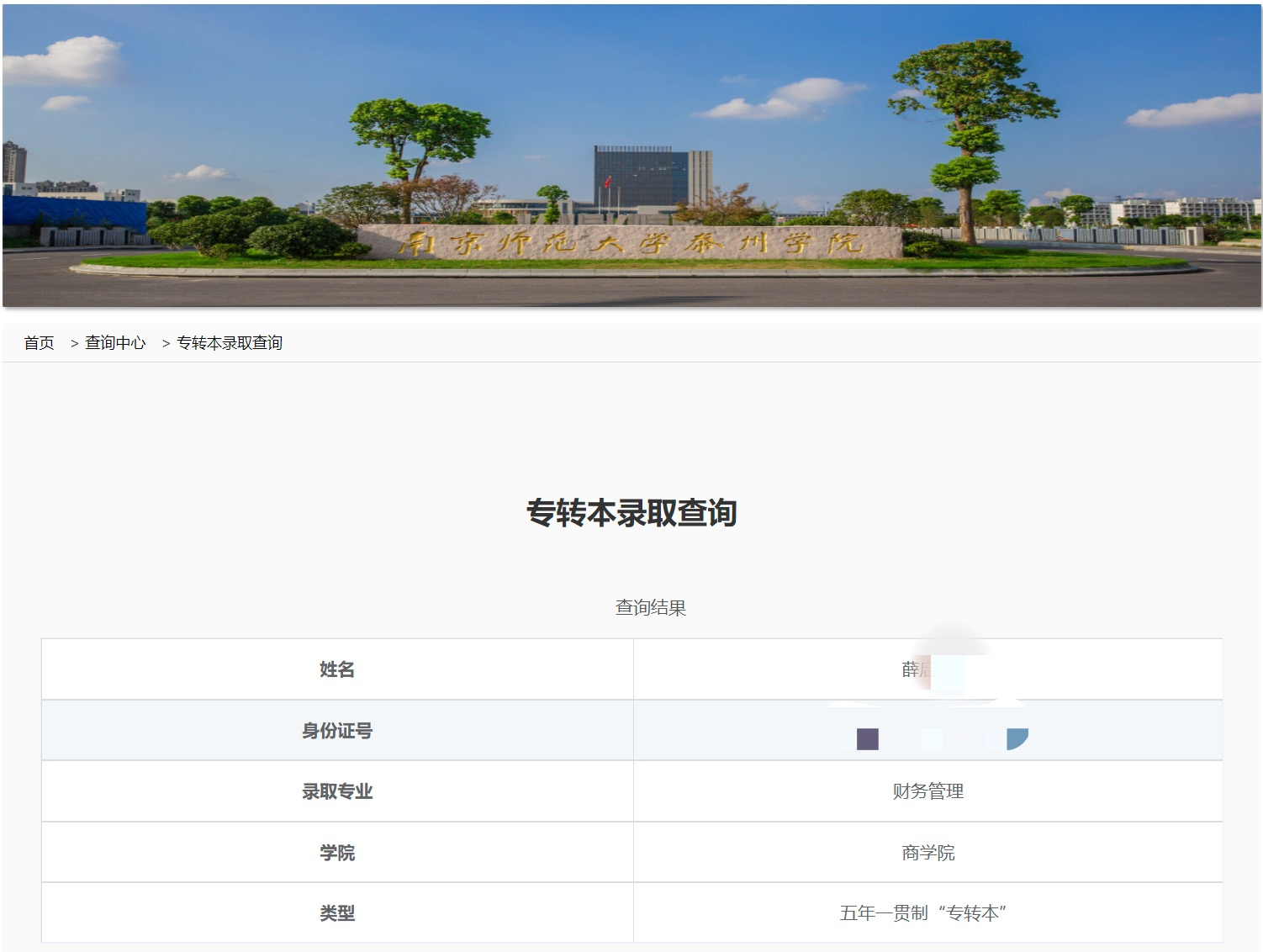Open the 首页 breadcrumb link
This screenshot has width=1263, height=952.
(x=40, y=342)
